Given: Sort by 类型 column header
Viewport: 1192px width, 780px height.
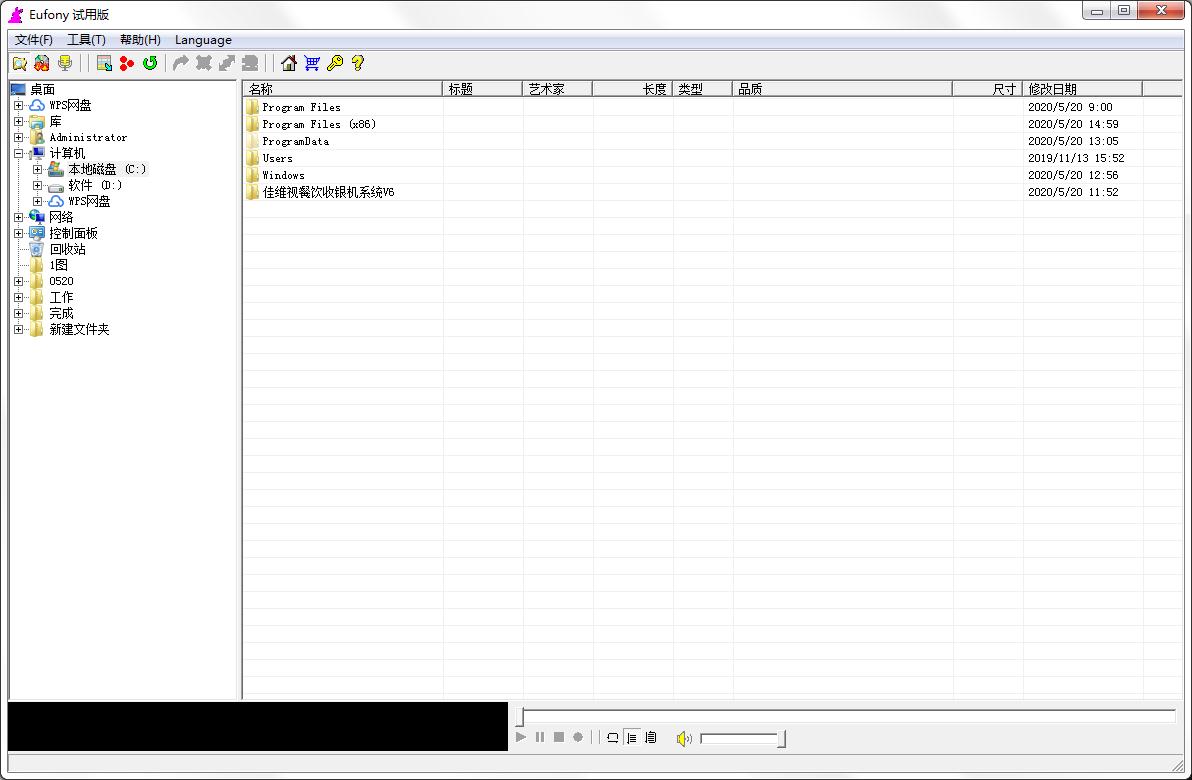Looking at the screenshot, I should (x=702, y=89).
